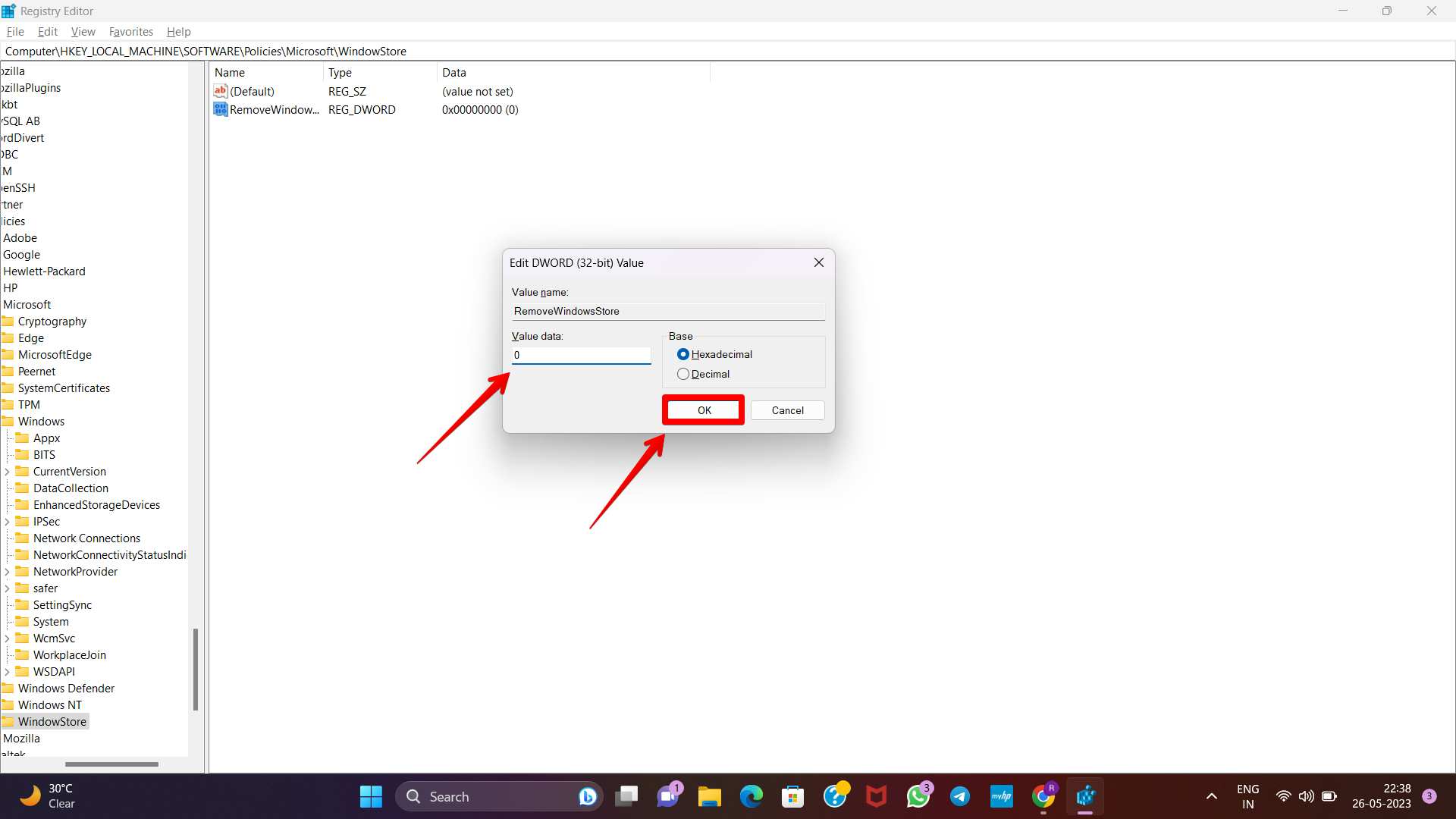Open WhatsApp from taskbar
This screenshot has width=1456, height=819.
tap(918, 796)
